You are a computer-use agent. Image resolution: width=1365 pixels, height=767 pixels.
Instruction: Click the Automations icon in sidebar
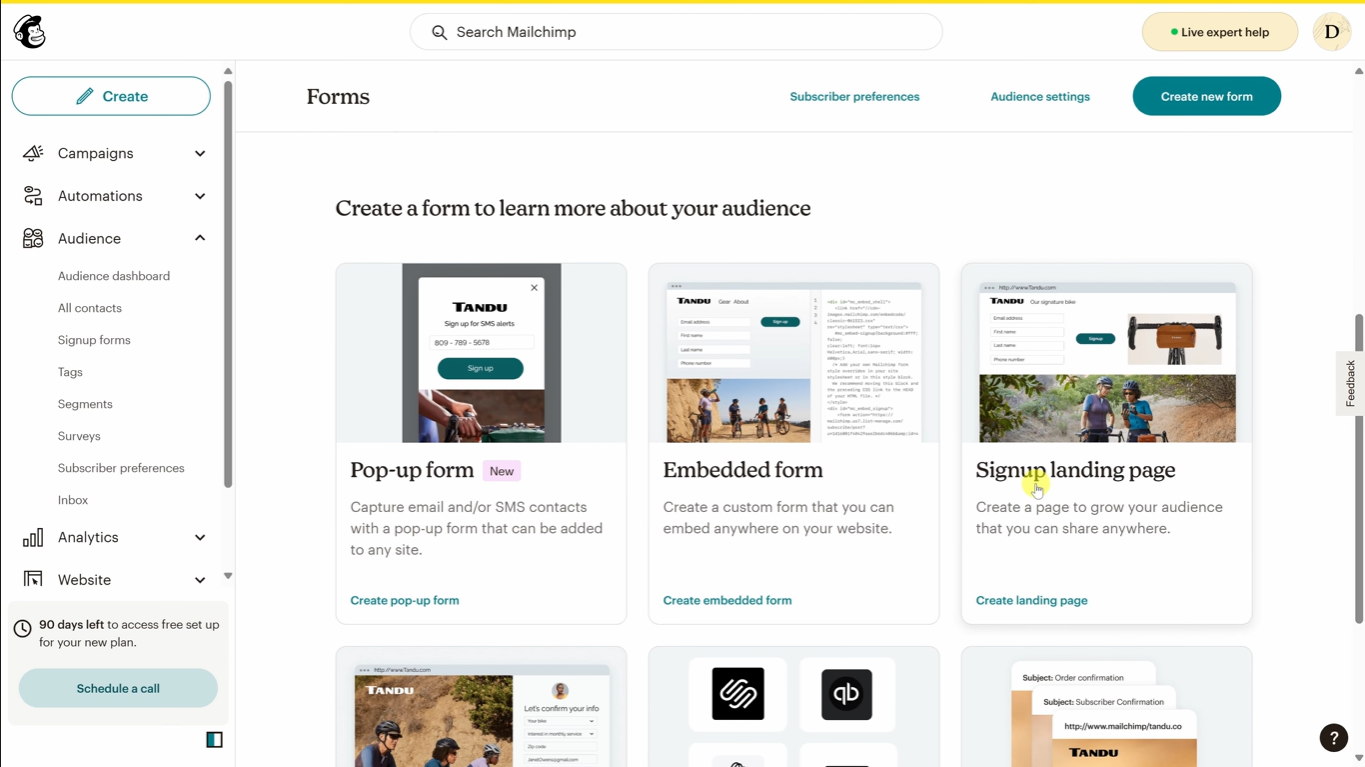(x=32, y=195)
